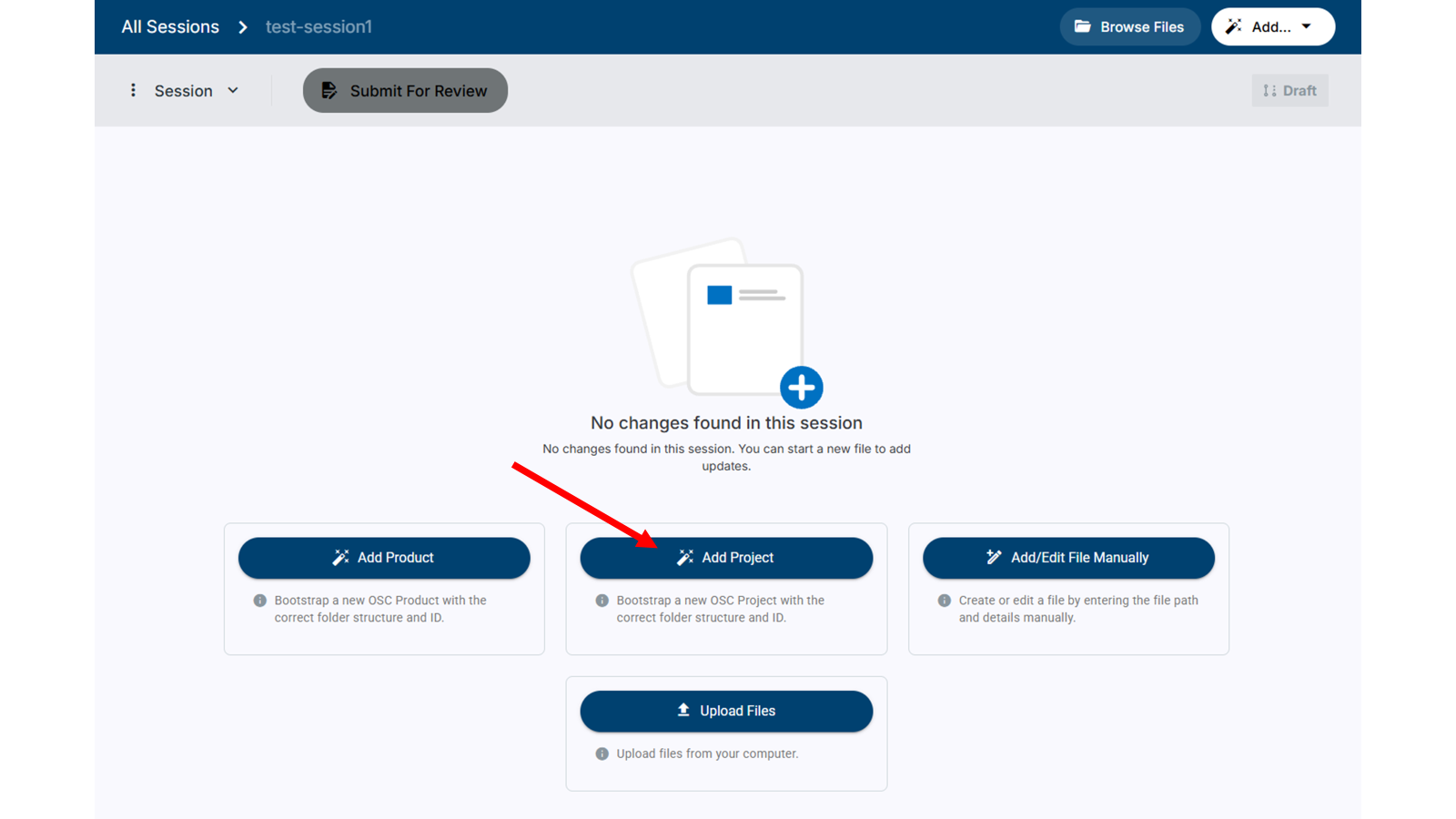Open Add/Edit File Manually
The image size is (1456, 819).
coord(1068,558)
